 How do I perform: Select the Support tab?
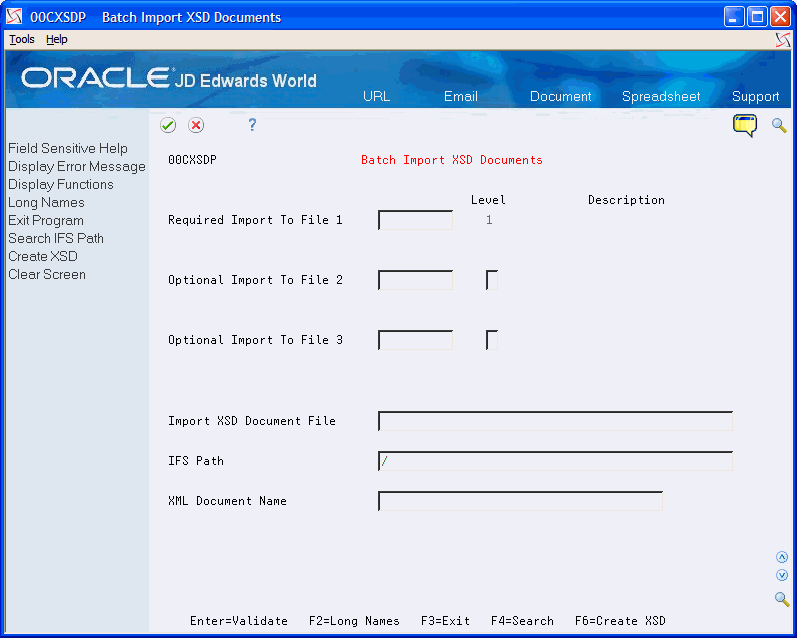point(755,97)
